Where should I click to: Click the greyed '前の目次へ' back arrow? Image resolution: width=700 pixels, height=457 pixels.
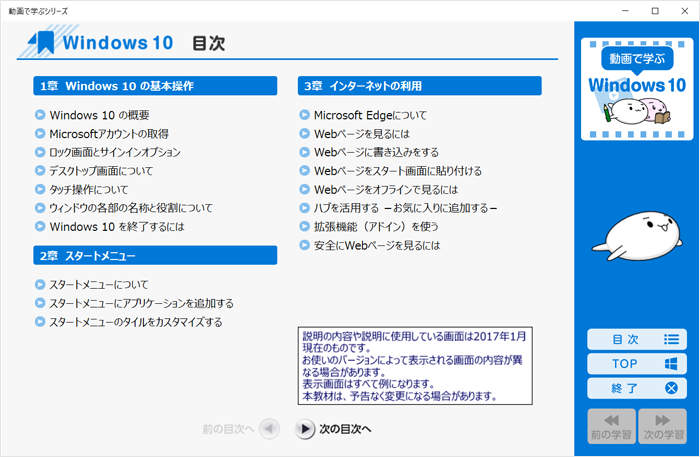[269, 429]
